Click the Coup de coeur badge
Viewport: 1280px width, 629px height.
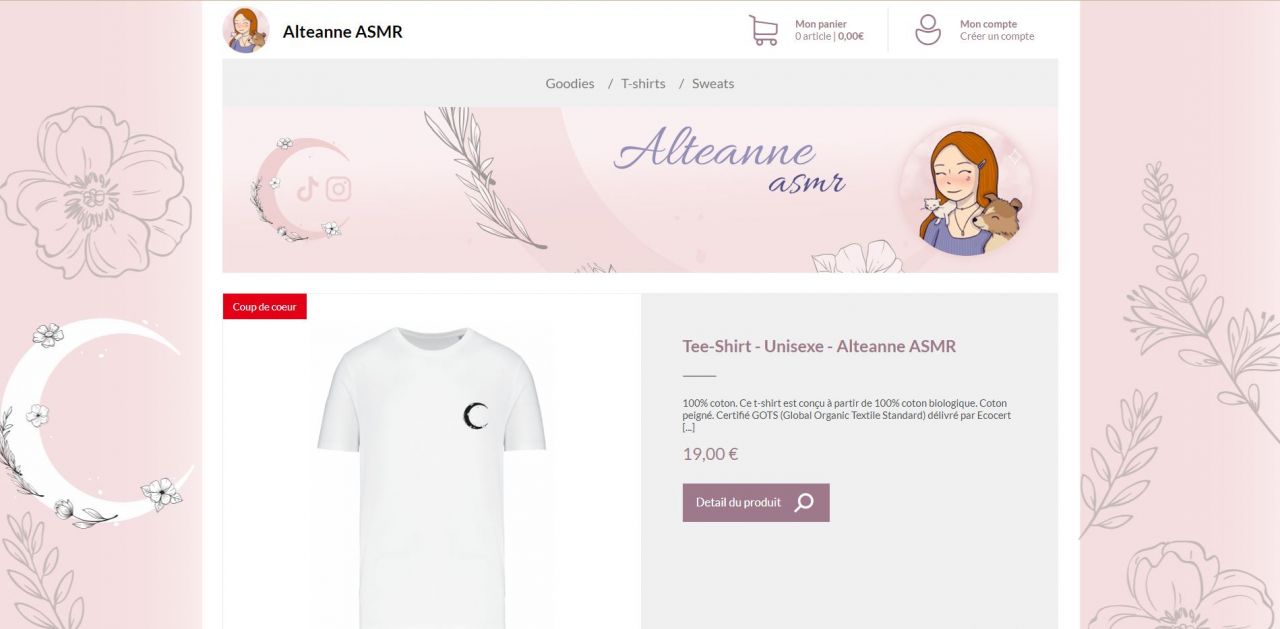point(265,307)
